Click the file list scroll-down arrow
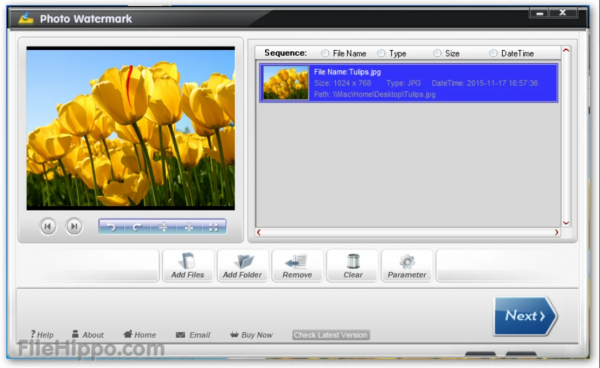The height and width of the screenshot is (368, 600). (566, 223)
